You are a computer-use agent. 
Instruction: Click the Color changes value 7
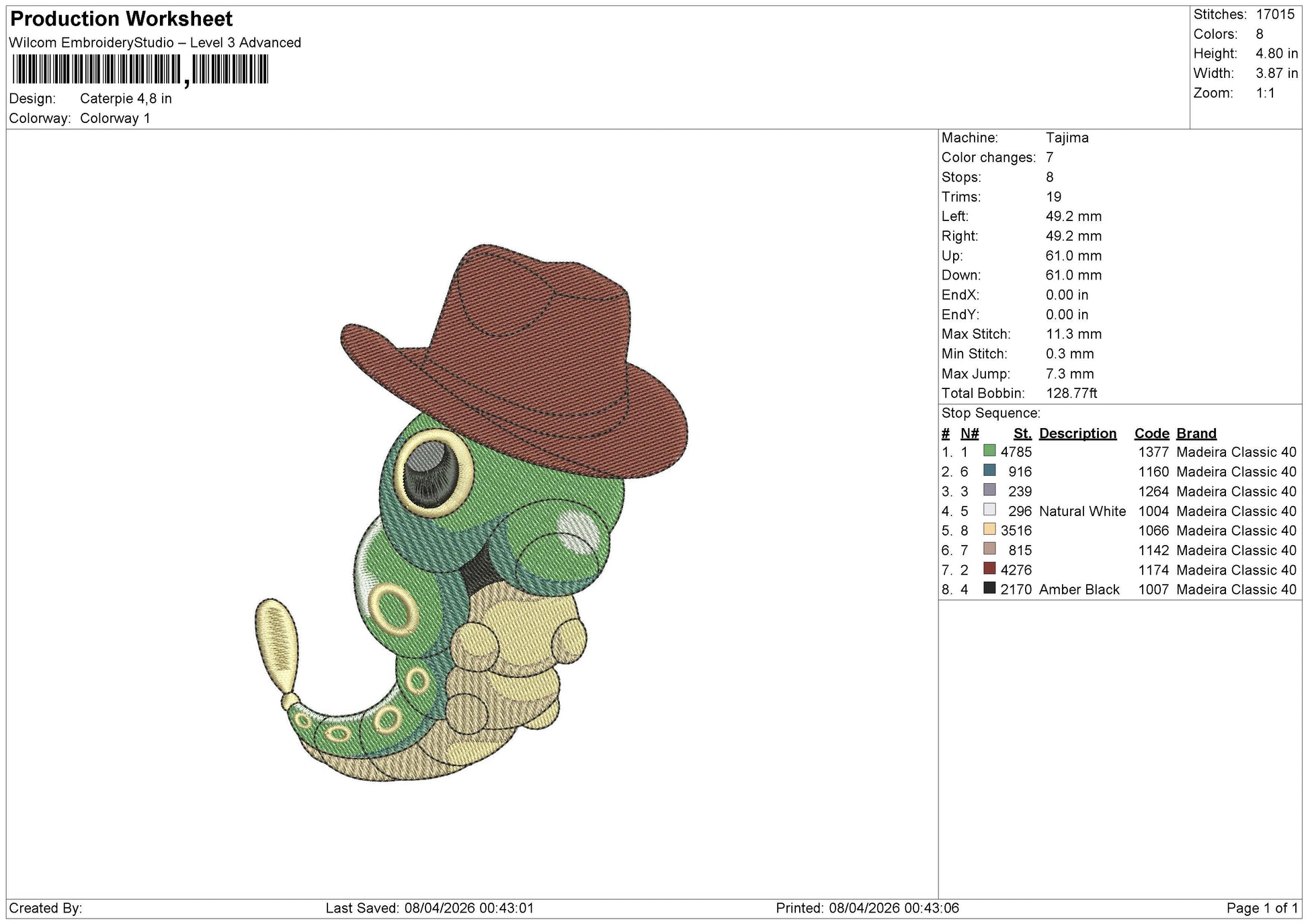(1050, 157)
